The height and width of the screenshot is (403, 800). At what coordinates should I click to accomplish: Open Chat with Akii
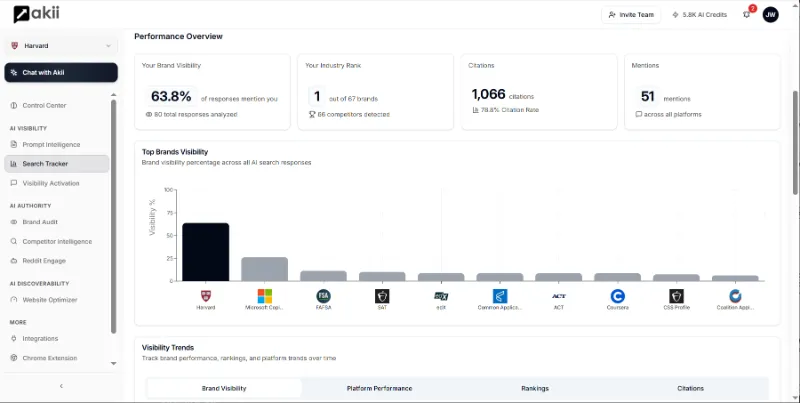[61, 72]
